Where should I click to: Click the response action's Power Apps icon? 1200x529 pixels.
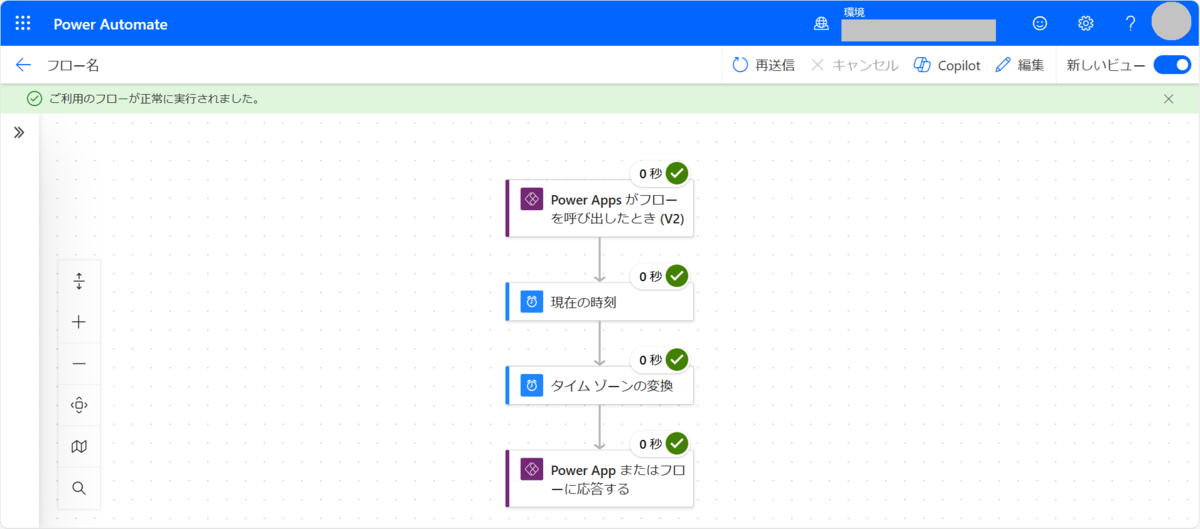pyautogui.click(x=532, y=468)
